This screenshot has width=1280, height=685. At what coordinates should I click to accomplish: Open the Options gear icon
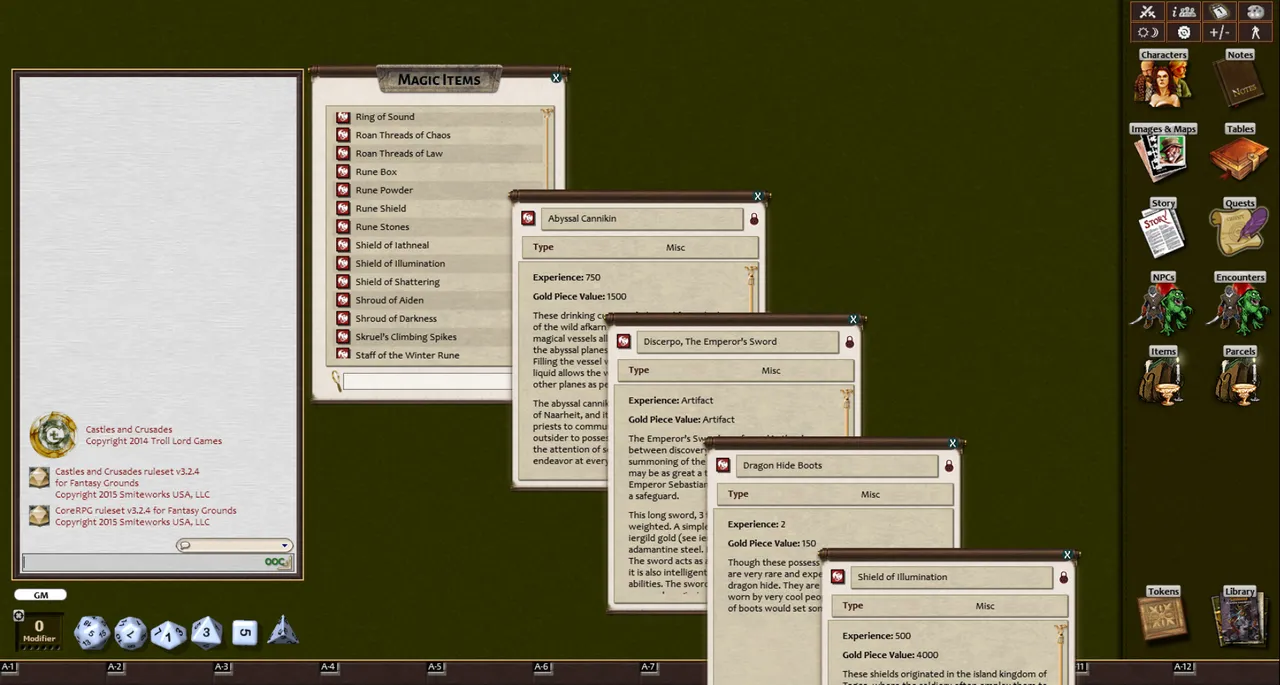[x=1183, y=32]
